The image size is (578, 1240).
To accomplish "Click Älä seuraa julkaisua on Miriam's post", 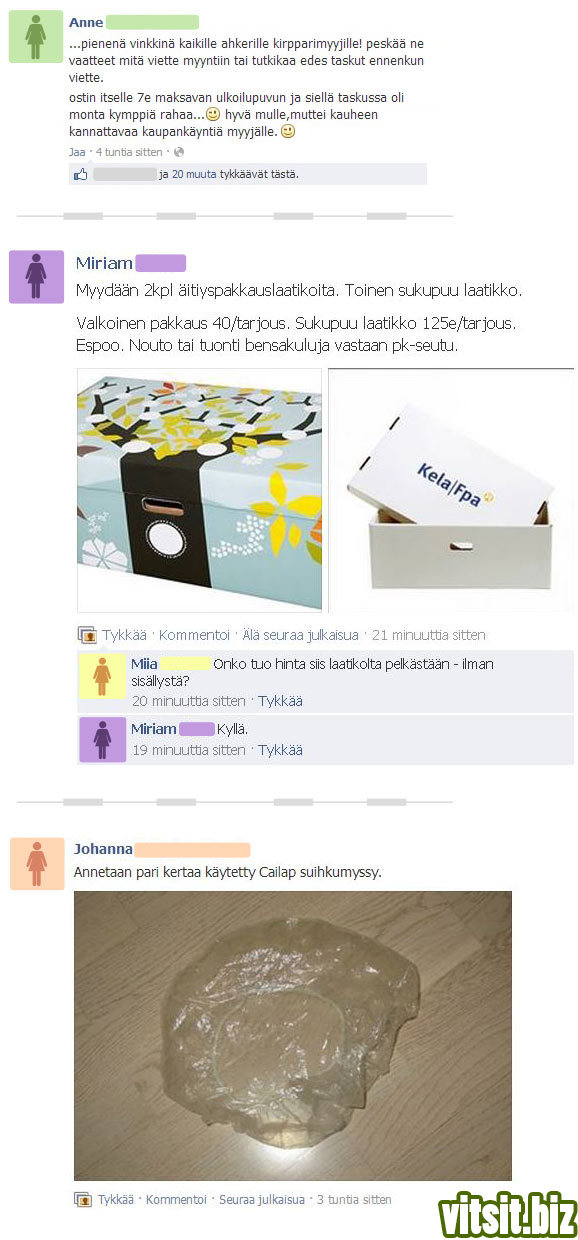I will pyautogui.click(x=300, y=635).
